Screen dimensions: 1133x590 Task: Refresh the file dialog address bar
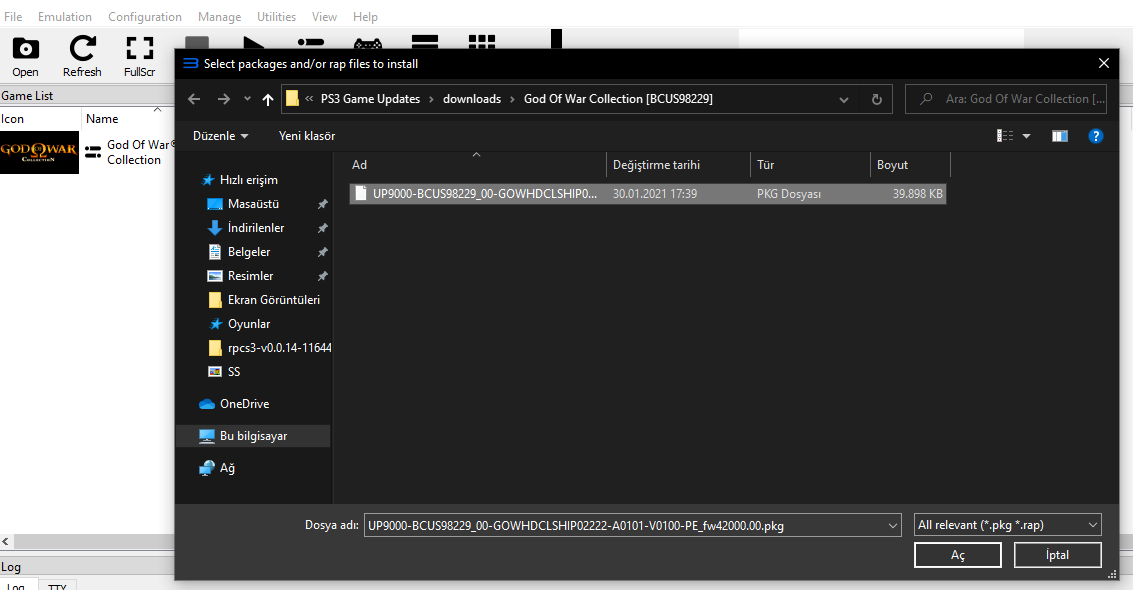tap(876, 99)
